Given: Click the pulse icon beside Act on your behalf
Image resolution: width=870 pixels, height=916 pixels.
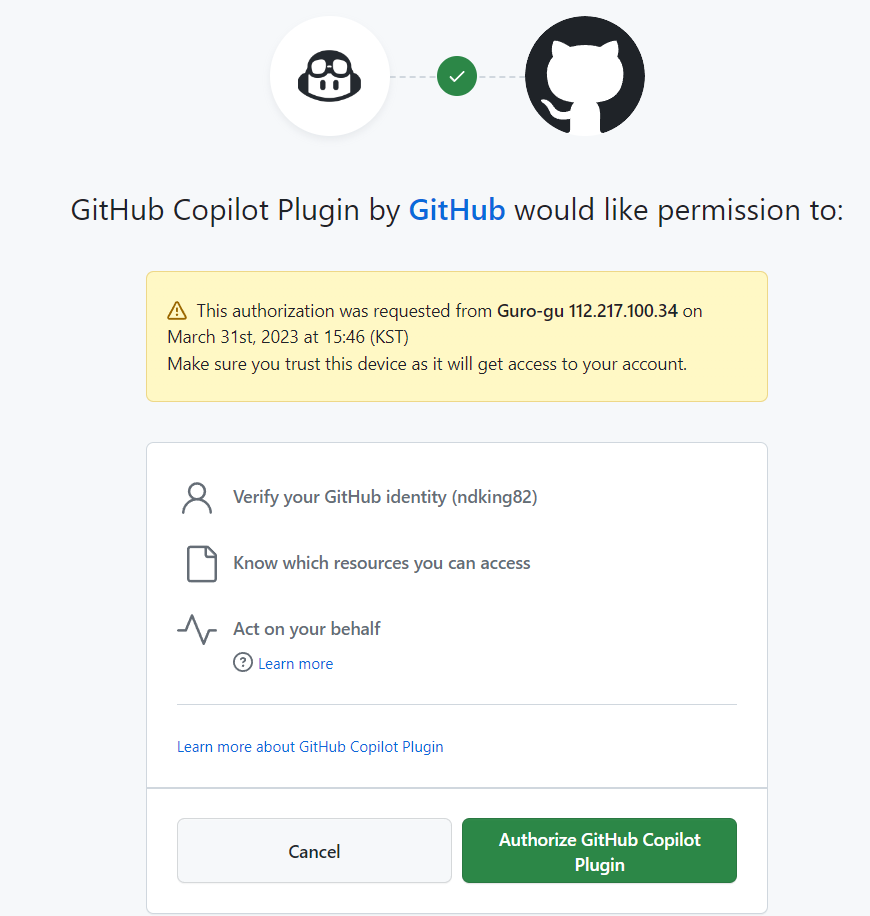Looking at the screenshot, I should 197,629.
